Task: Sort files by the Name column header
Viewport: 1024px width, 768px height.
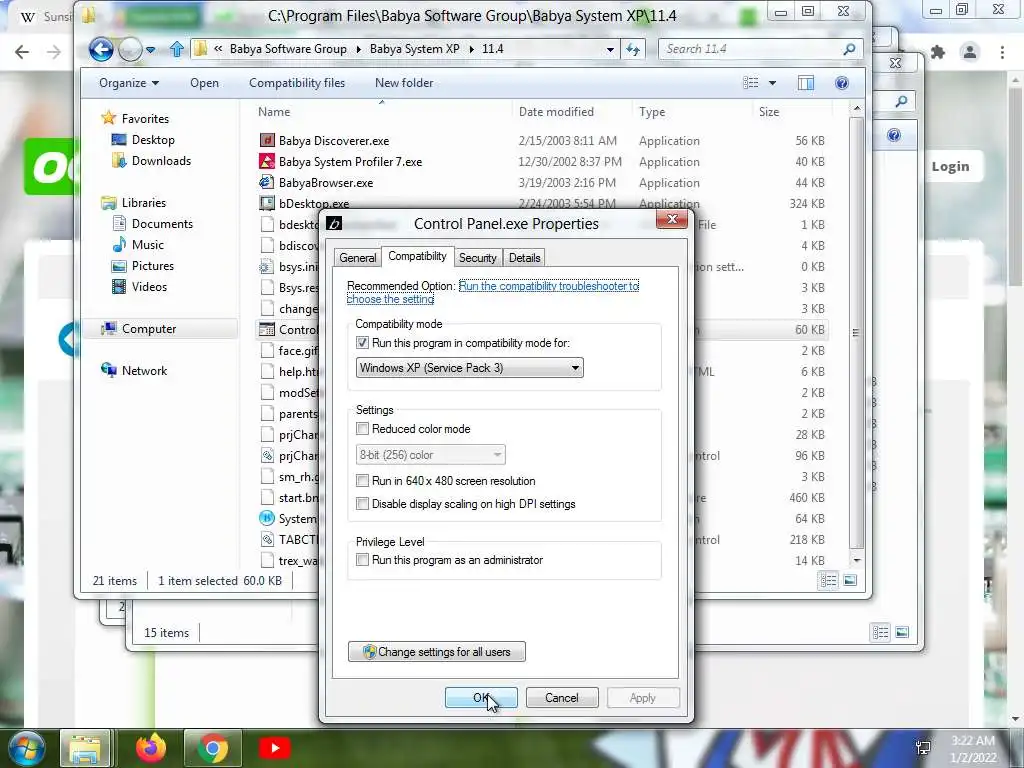Action: 274,112
